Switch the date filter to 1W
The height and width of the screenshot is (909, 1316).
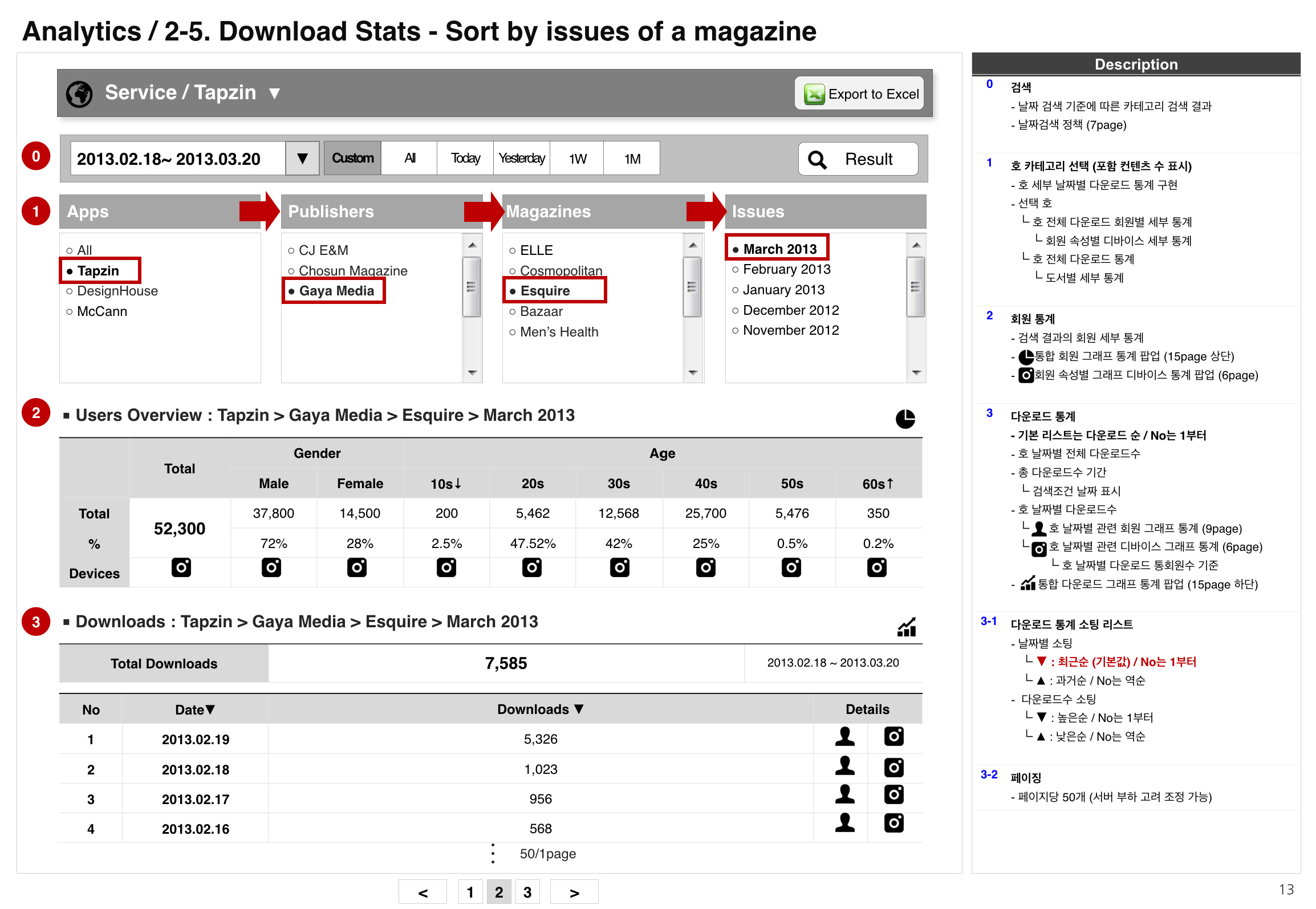tap(577, 159)
